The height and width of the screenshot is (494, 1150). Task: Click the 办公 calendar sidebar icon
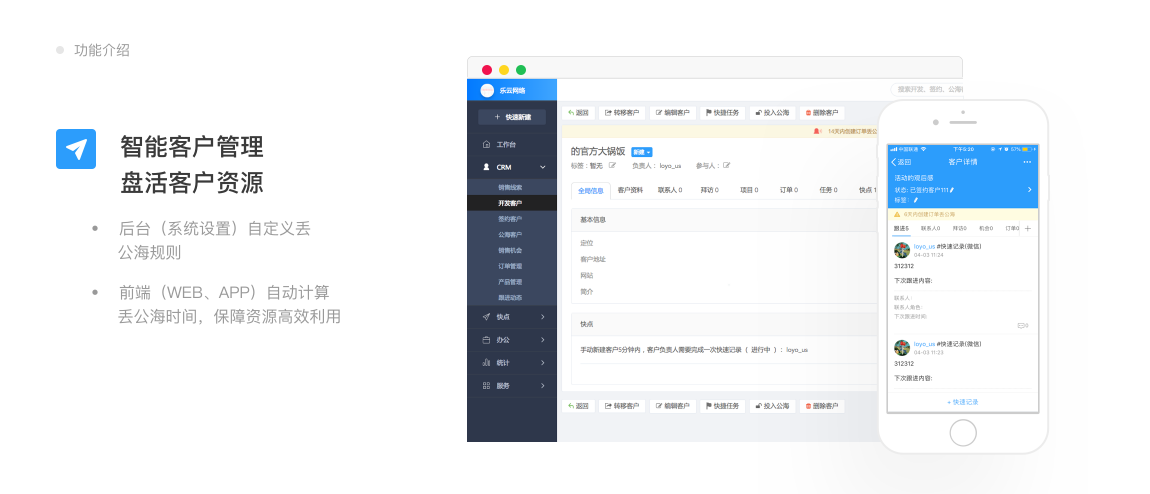[486, 340]
